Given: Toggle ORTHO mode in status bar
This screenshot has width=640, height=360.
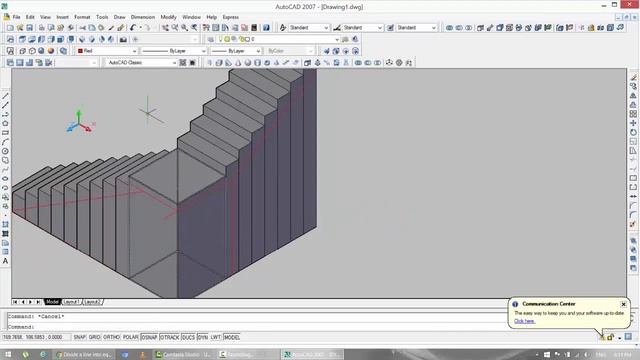Looking at the screenshot, I should click(x=111, y=337).
